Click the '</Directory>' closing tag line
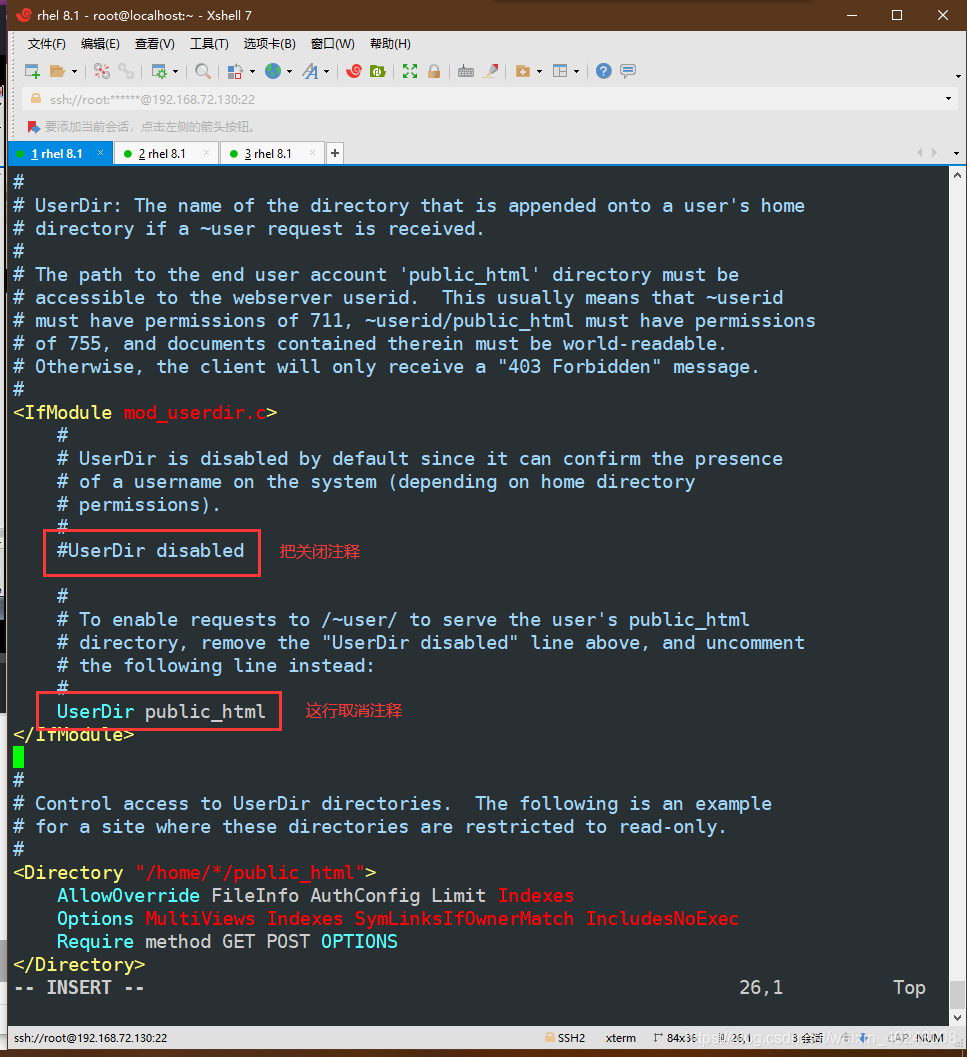Image resolution: width=967 pixels, height=1057 pixels. click(x=79, y=965)
